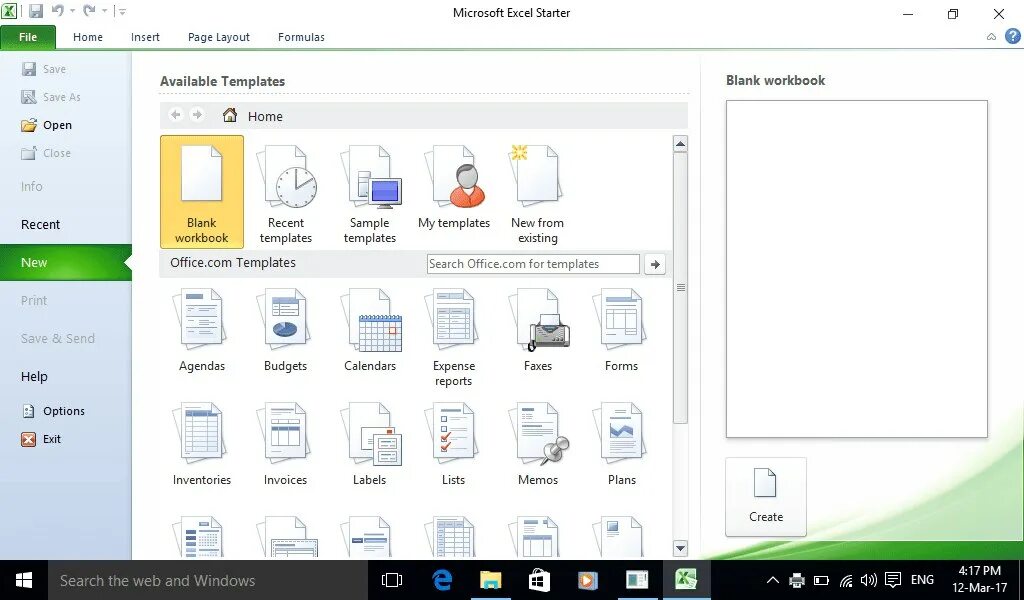
Task: Click Search the web and Windows box
Action: [x=208, y=580]
